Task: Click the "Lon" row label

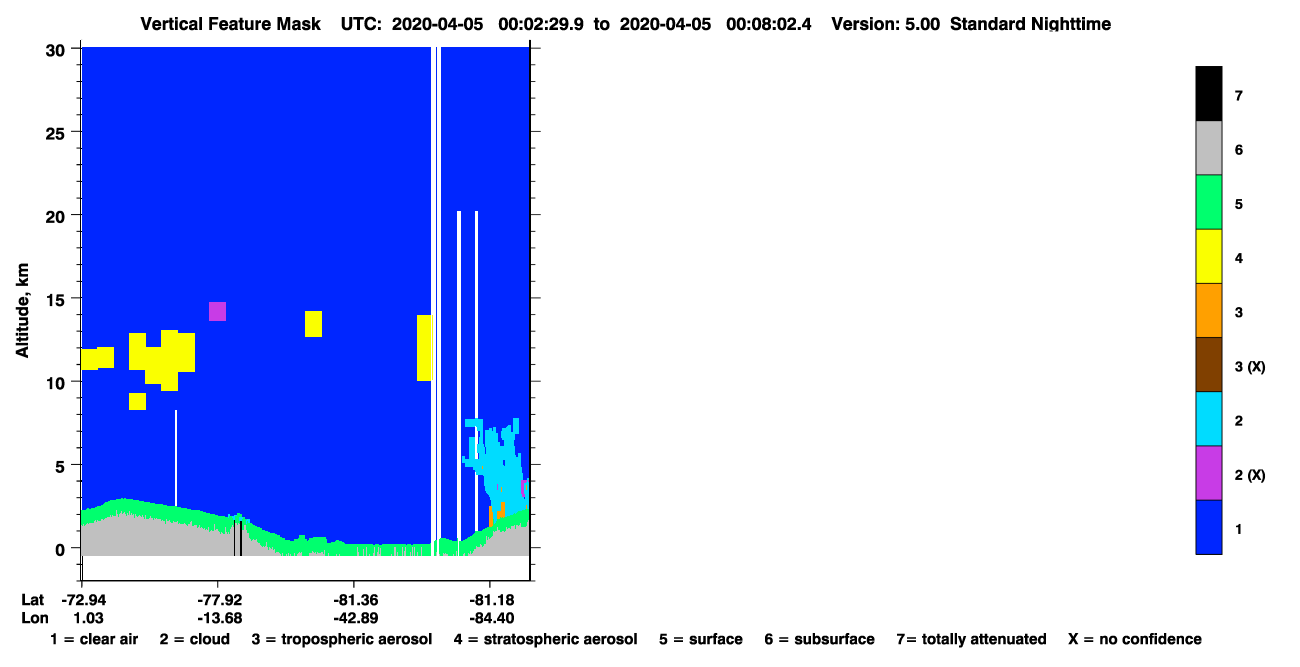Action: click(x=33, y=618)
